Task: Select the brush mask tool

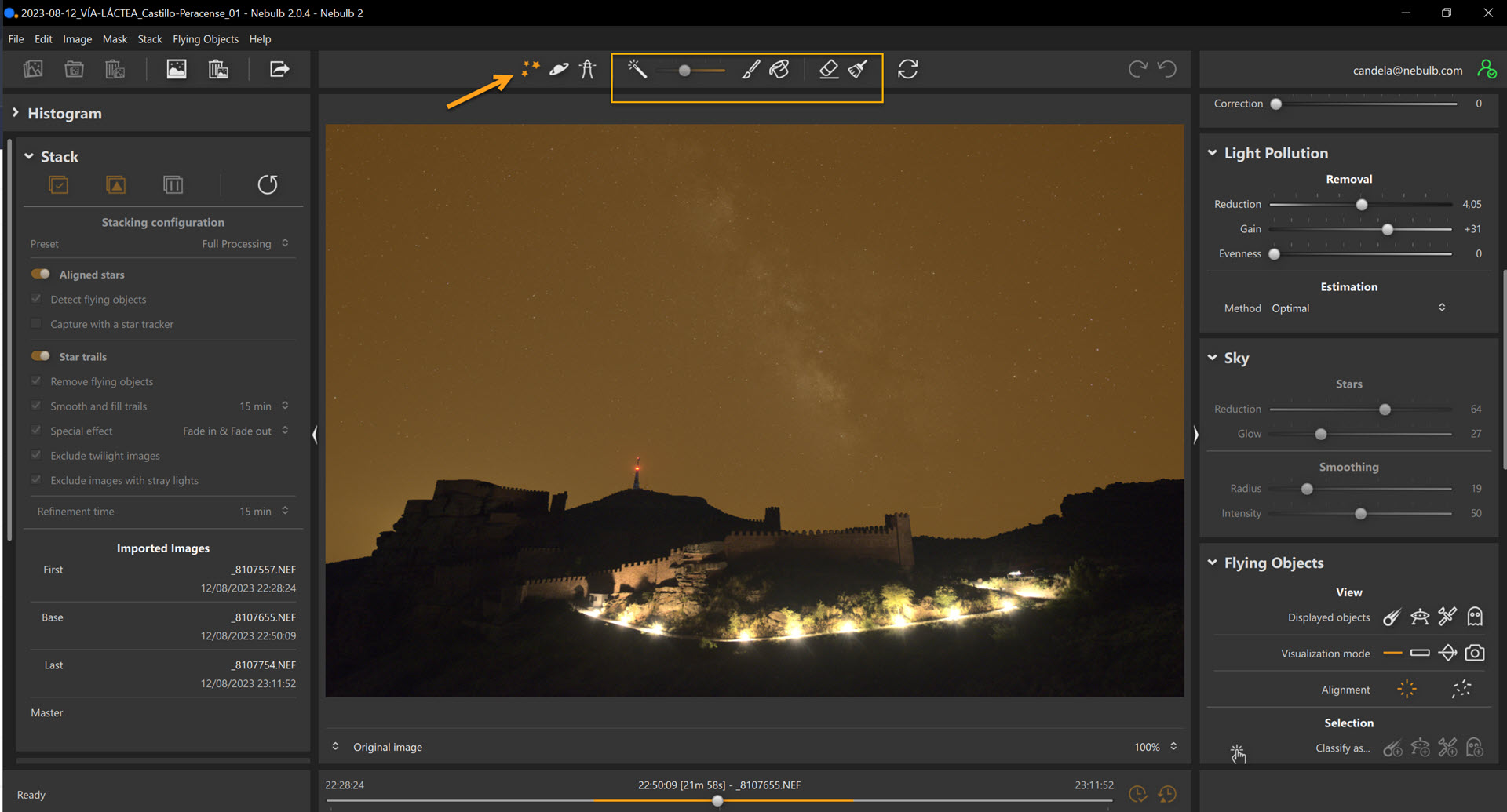Action: pyautogui.click(x=750, y=70)
